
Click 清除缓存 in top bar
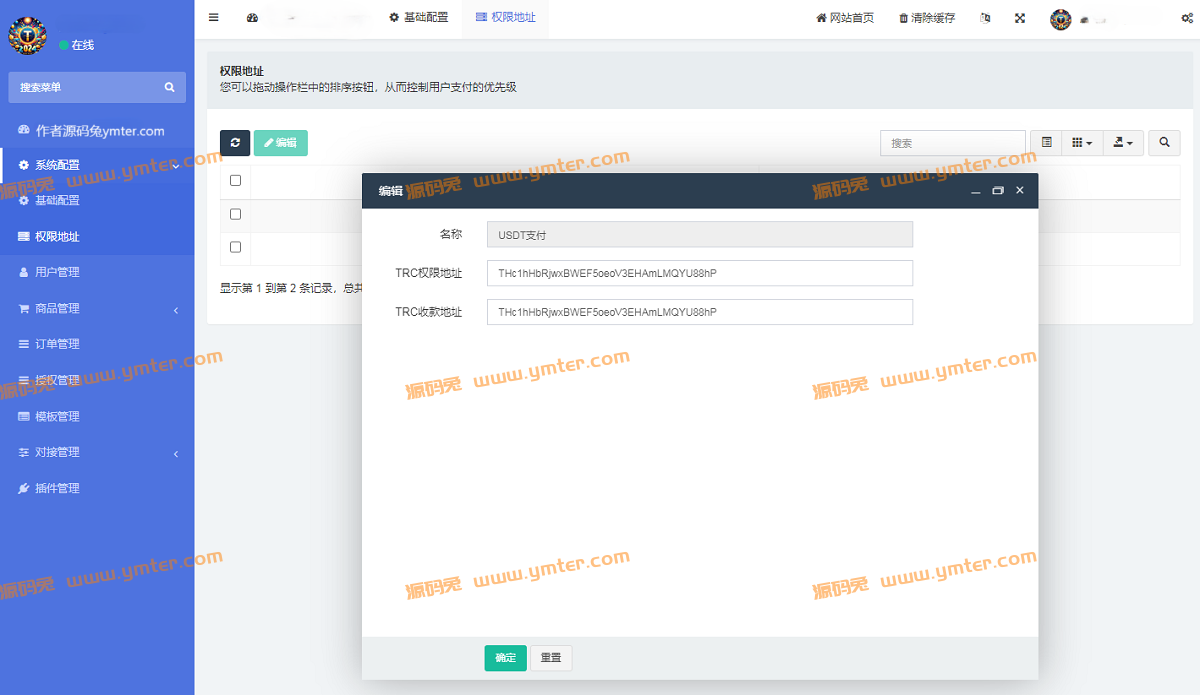(x=927, y=18)
